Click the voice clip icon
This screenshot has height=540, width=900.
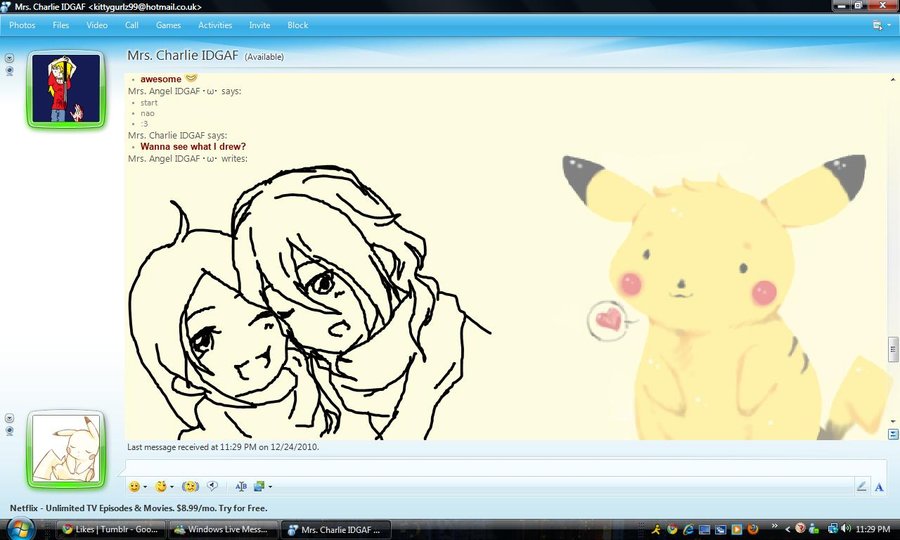click(212, 487)
